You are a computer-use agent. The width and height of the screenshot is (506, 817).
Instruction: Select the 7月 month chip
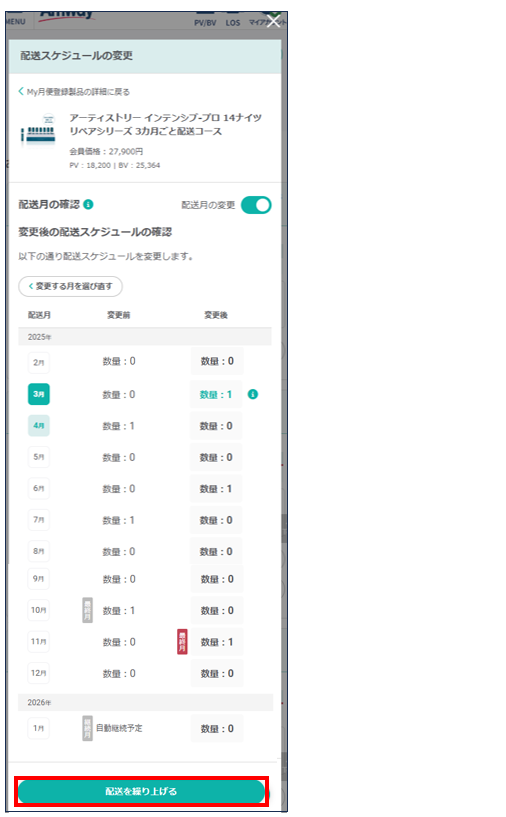tap(39, 519)
